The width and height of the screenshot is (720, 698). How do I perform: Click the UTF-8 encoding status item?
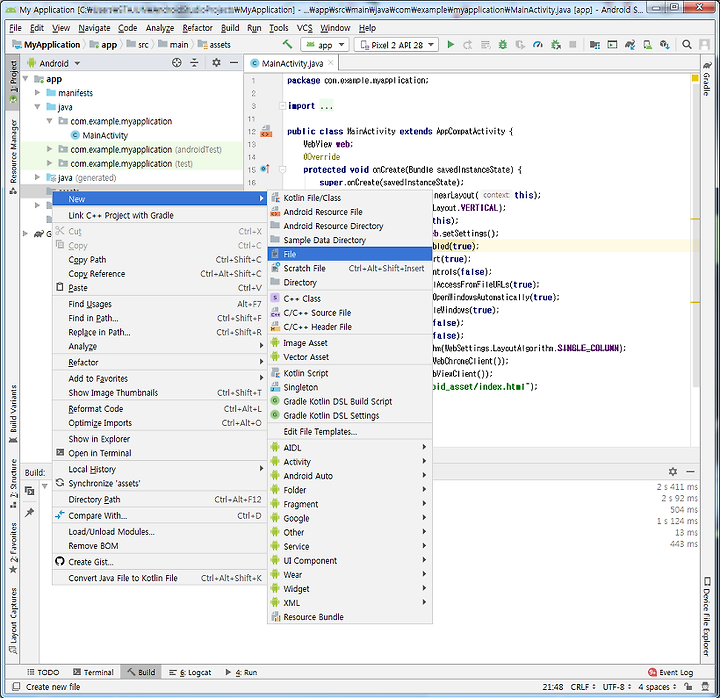pos(617,687)
